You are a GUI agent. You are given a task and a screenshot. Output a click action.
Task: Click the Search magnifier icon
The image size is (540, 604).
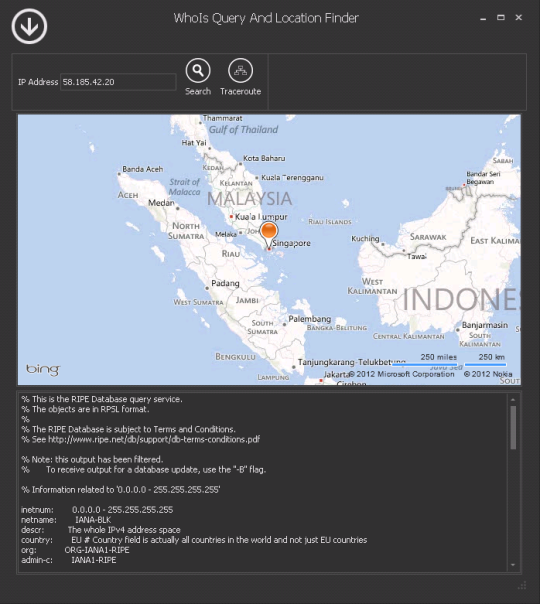pyautogui.click(x=198, y=70)
